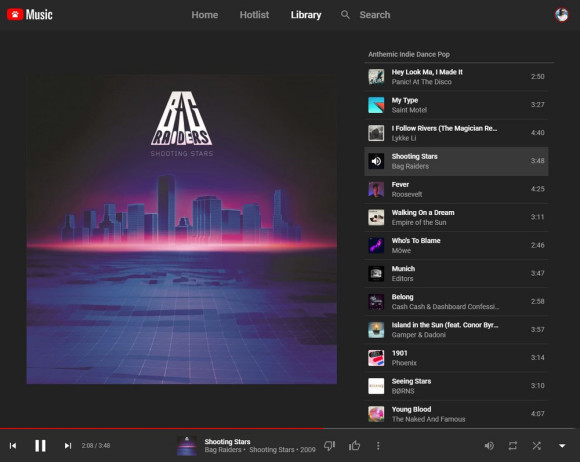Click the Munich album thumbnail

(376, 274)
